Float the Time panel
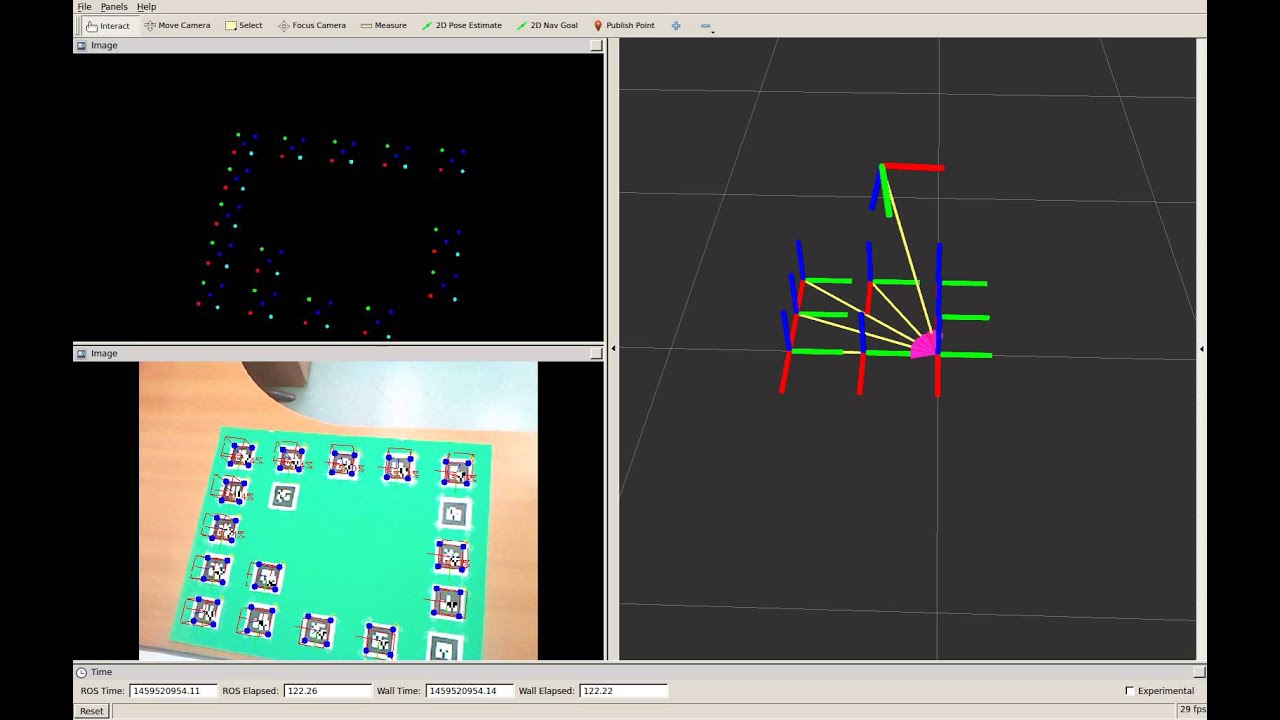1280x720 pixels. [1199, 673]
